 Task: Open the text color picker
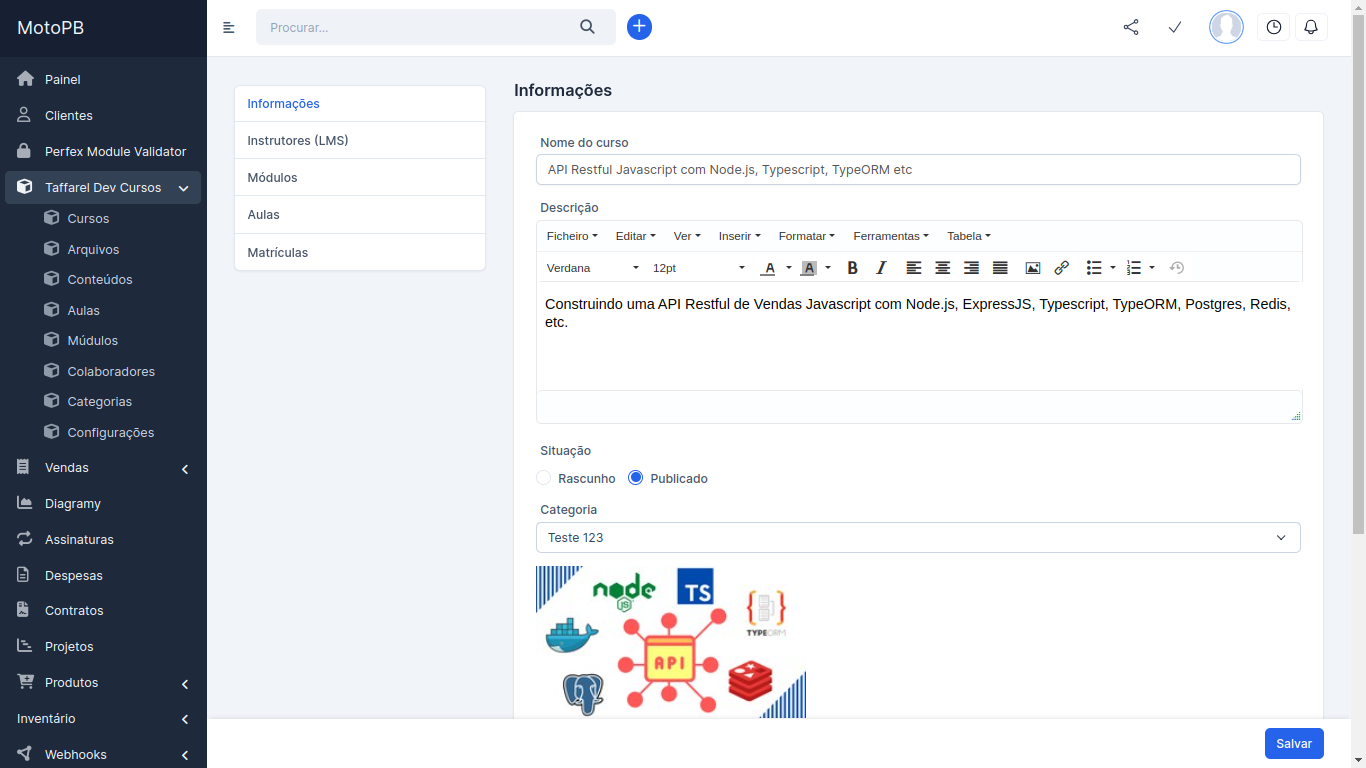[768, 267]
